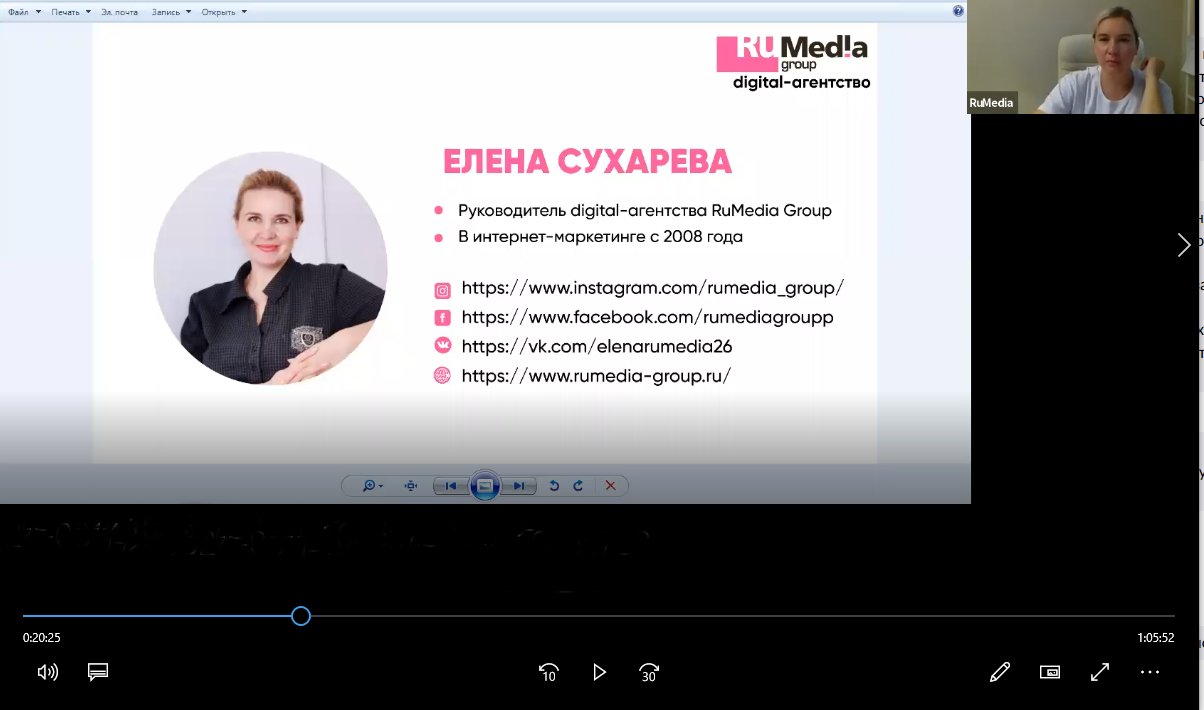
Task: Click the Открыть menu button
Action: [223, 12]
